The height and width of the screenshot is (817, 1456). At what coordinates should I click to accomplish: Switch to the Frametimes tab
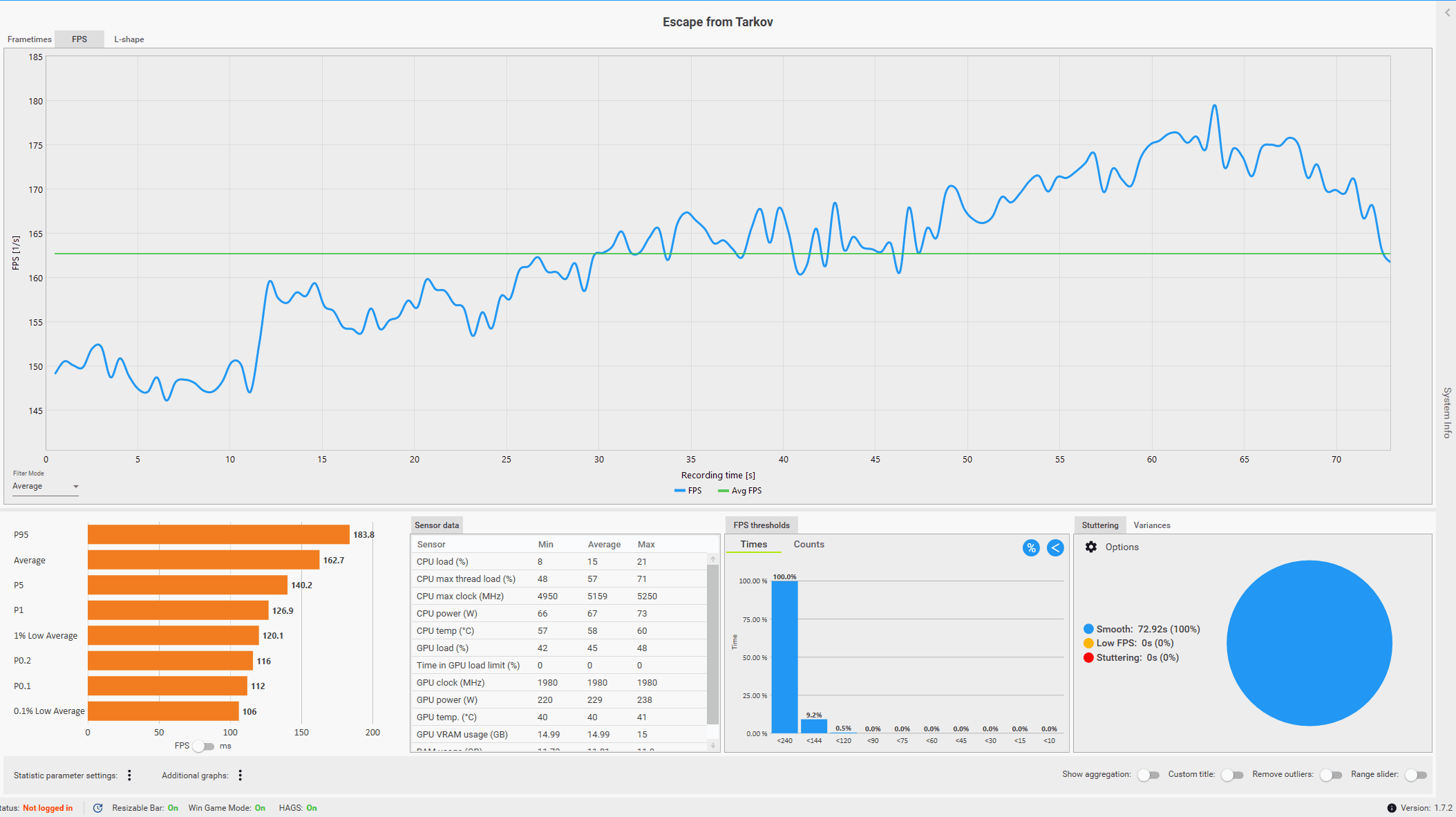tap(29, 39)
